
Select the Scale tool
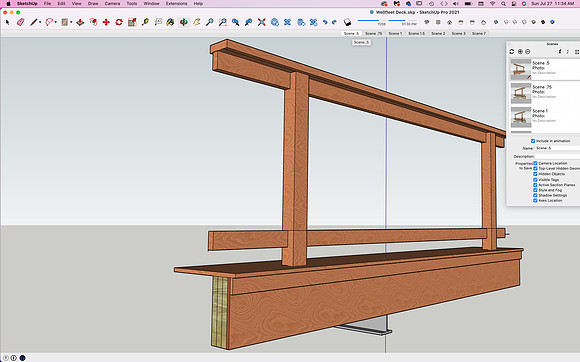point(132,23)
